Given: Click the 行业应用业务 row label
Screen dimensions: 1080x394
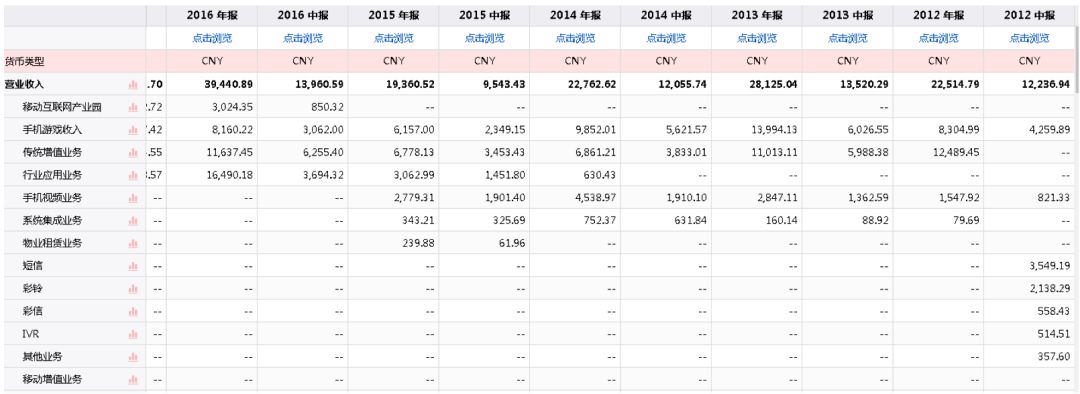Looking at the screenshot, I should tap(52, 176).
